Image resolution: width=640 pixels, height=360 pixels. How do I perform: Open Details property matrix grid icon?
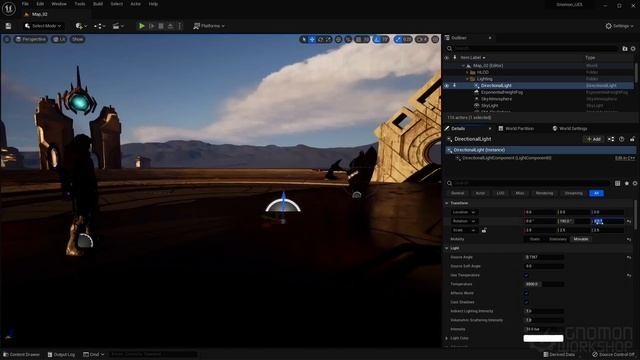(x=617, y=183)
